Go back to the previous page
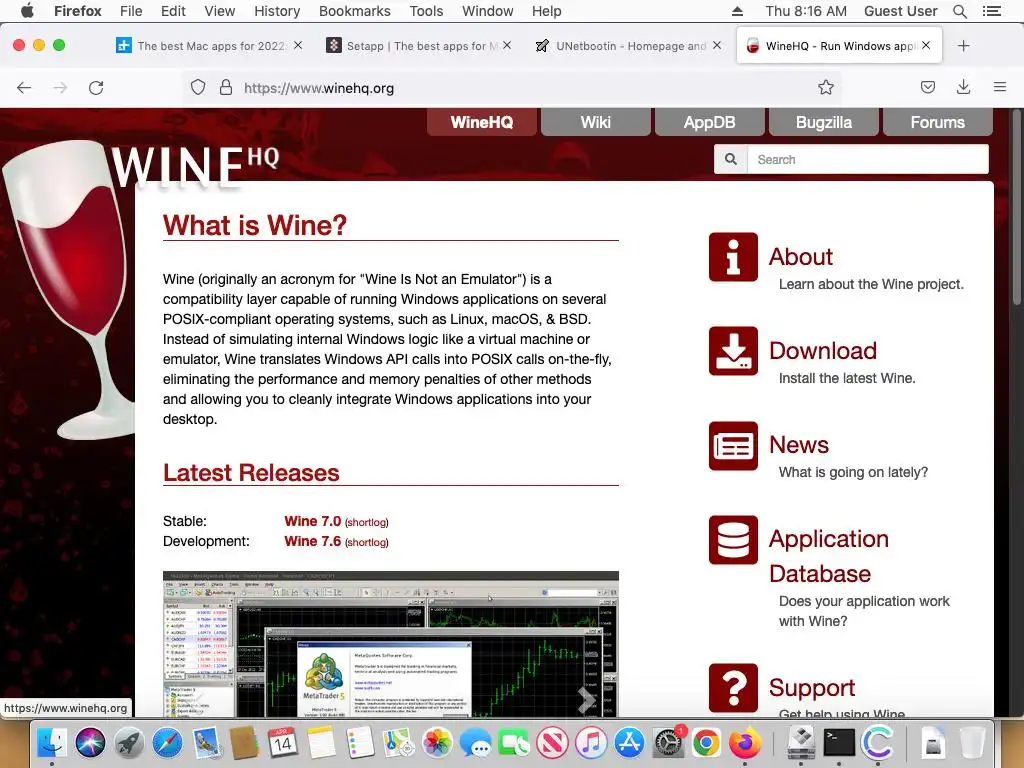 click(24, 88)
